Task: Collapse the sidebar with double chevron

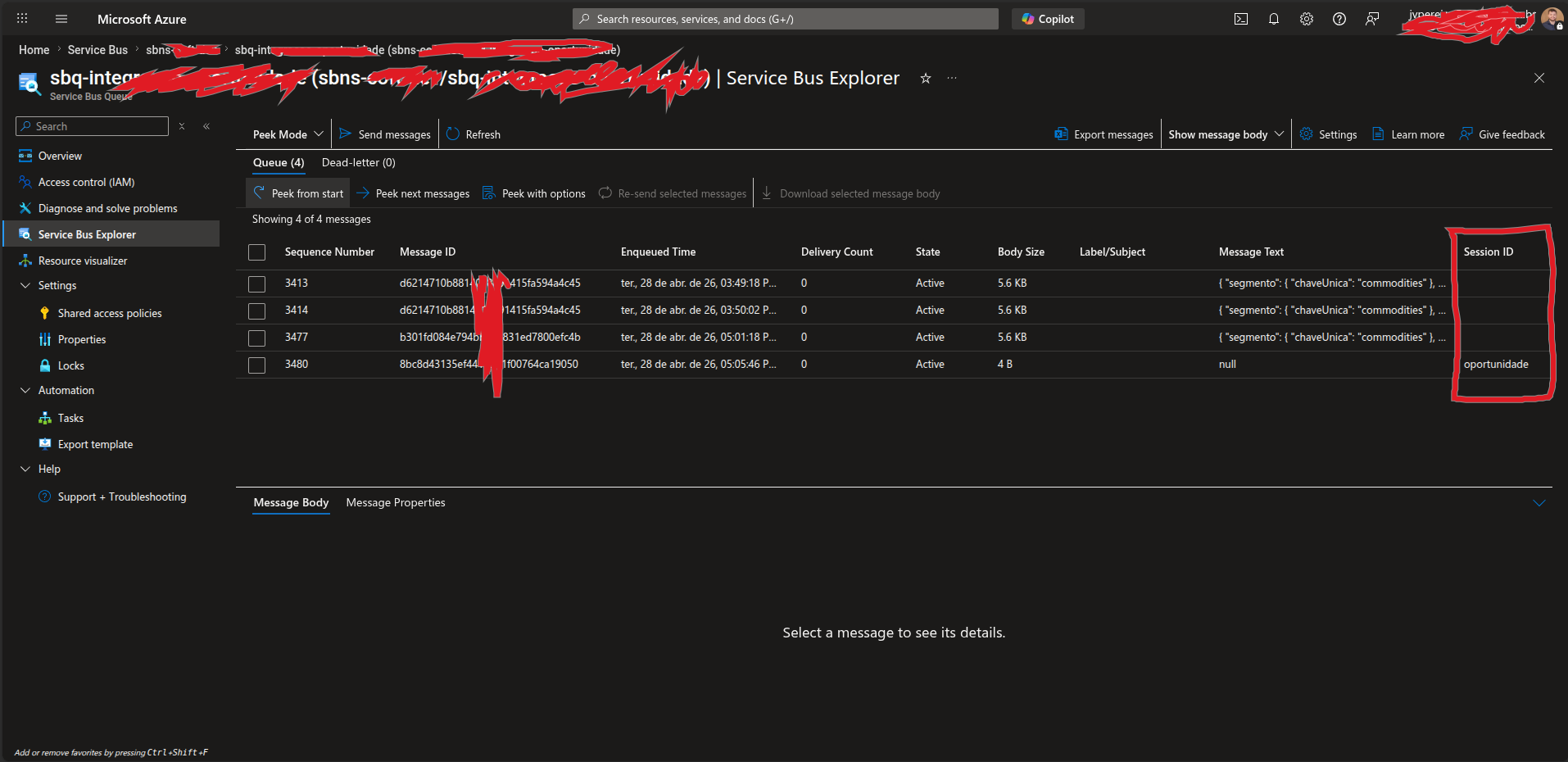Action: pyautogui.click(x=206, y=126)
